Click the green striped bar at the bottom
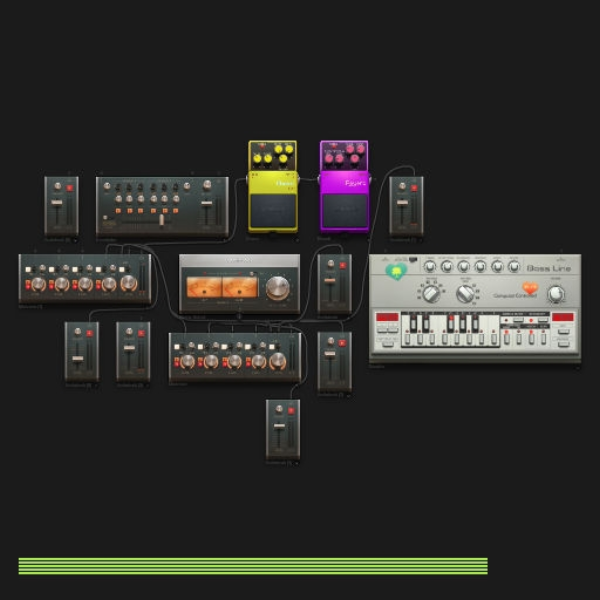The image size is (600, 600). 253,566
